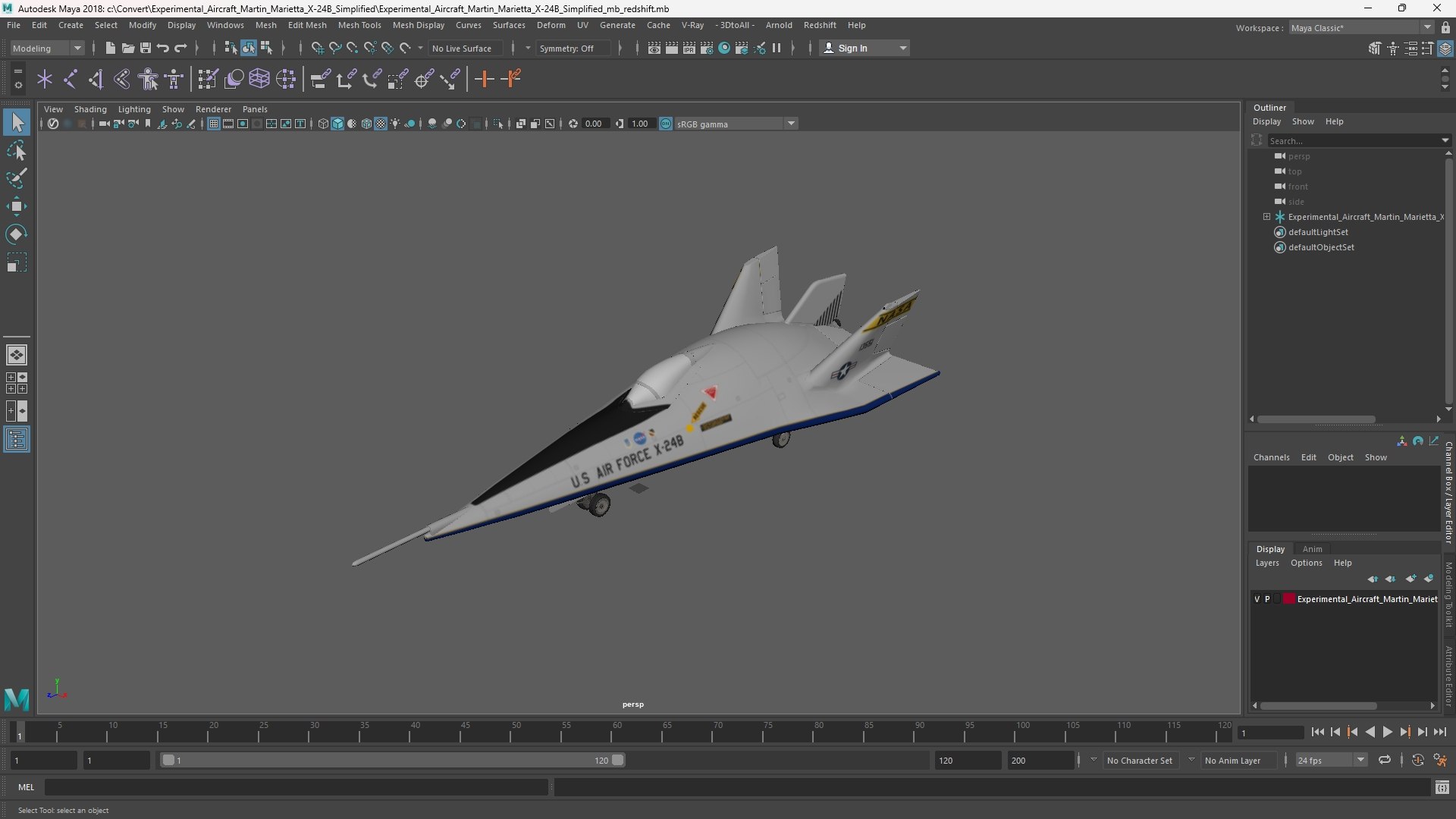Switch to single perspective layout
The width and height of the screenshot is (1456, 819).
[x=17, y=355]
